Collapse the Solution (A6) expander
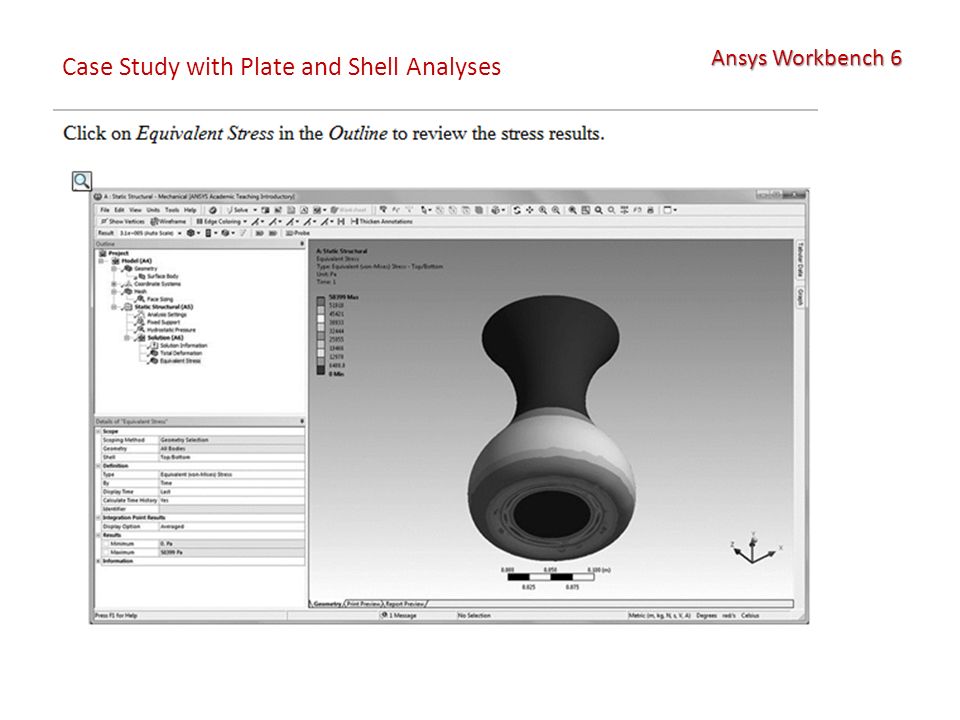Viewport: 960px width, 720px height. pyautogui.click(x=127, y=337)
